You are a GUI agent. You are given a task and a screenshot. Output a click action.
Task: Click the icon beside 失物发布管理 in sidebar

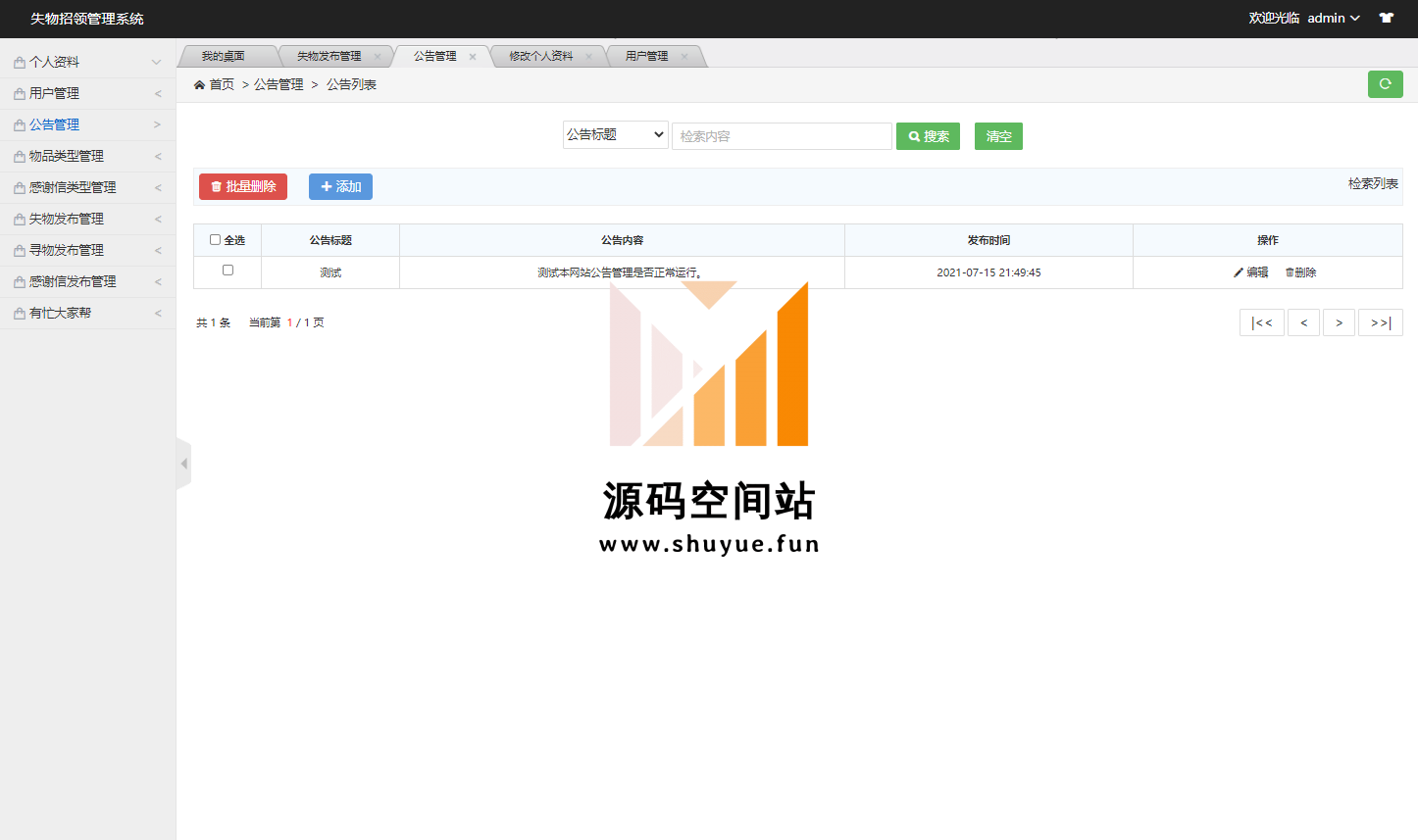[20, 220]
